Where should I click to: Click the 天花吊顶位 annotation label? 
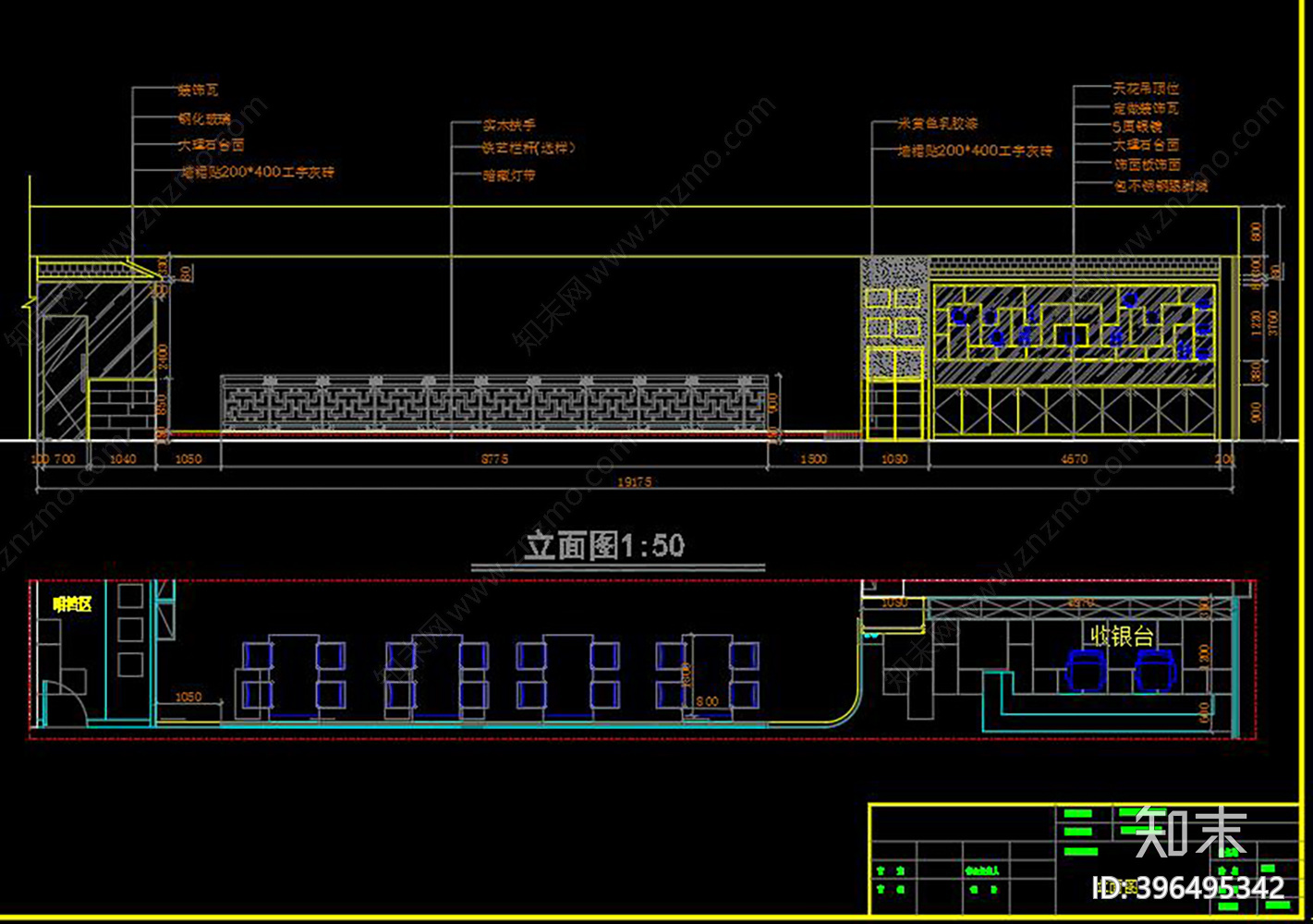click(x=1146, y=89)
